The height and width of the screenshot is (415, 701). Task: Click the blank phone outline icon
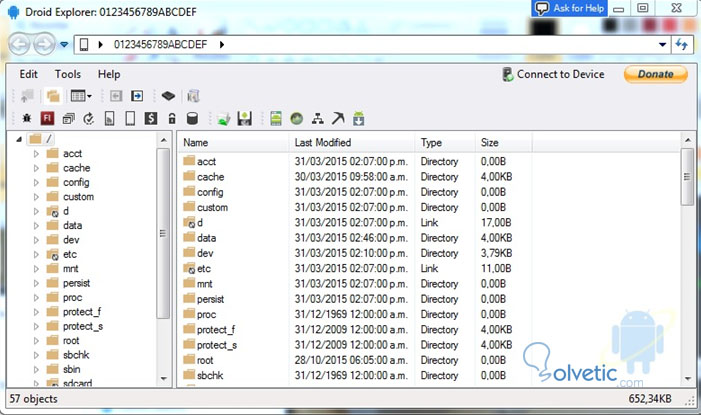coord(130,119)
